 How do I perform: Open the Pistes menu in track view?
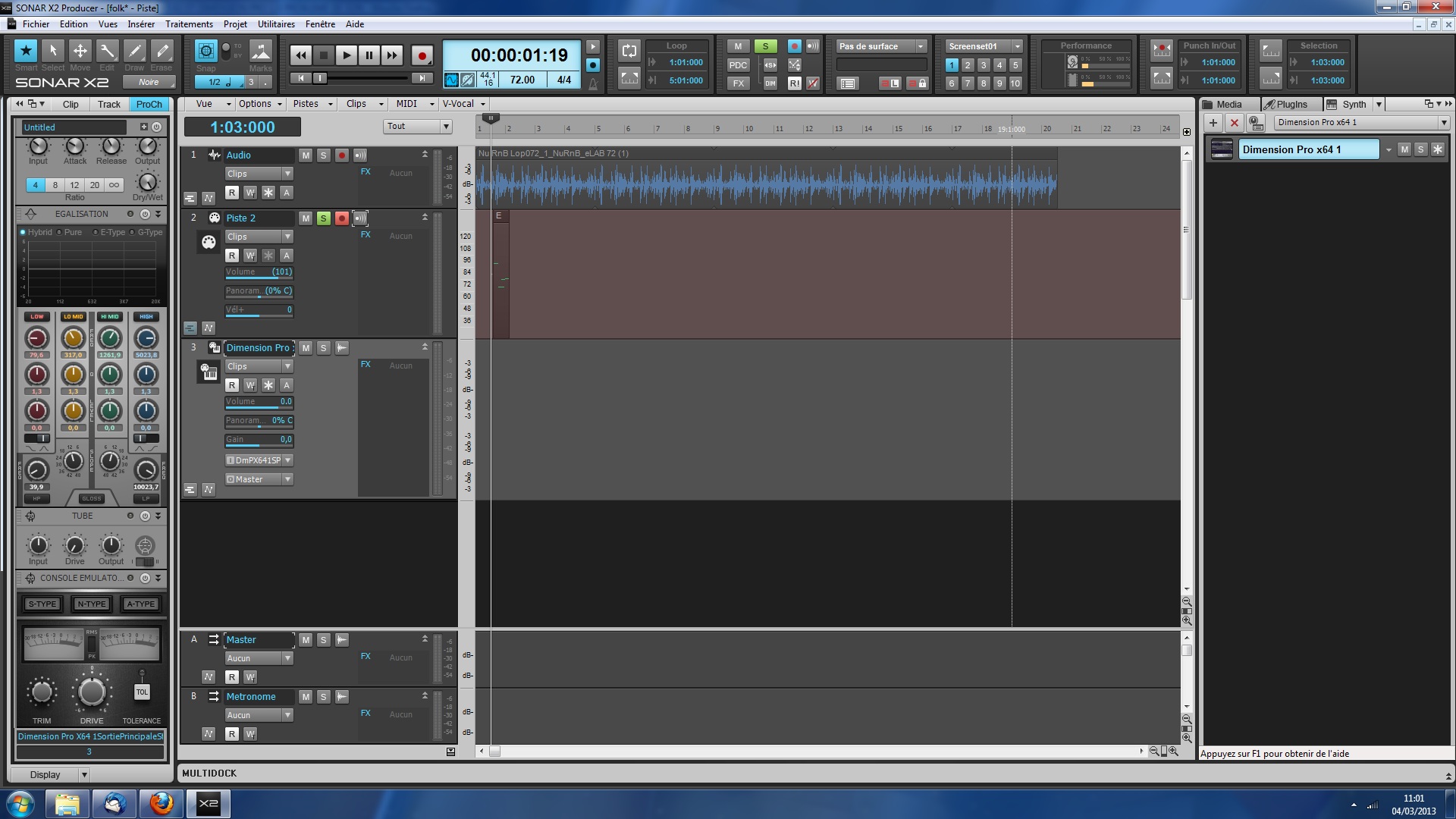click(312, 104)
